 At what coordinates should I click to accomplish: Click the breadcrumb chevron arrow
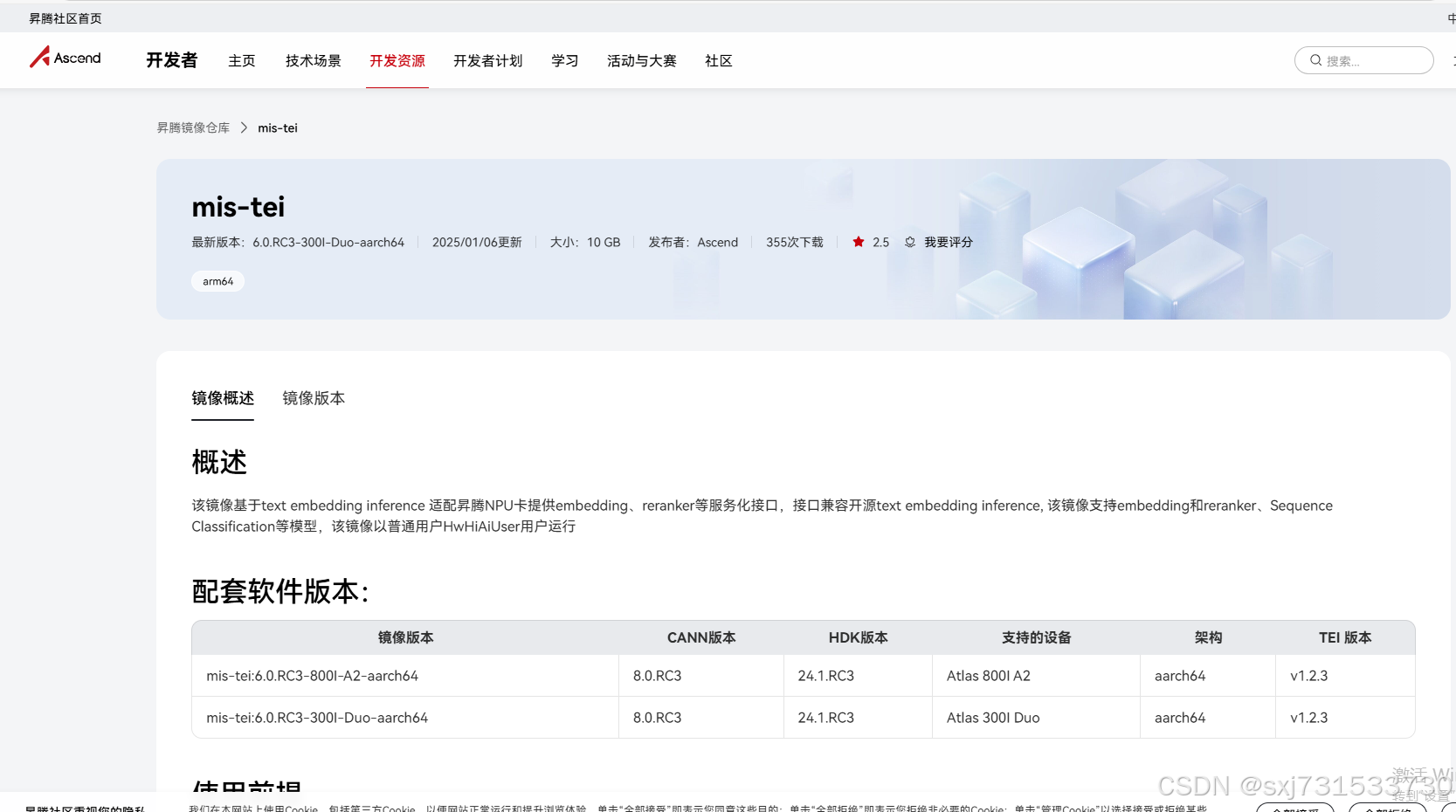(x=244, y=127)
